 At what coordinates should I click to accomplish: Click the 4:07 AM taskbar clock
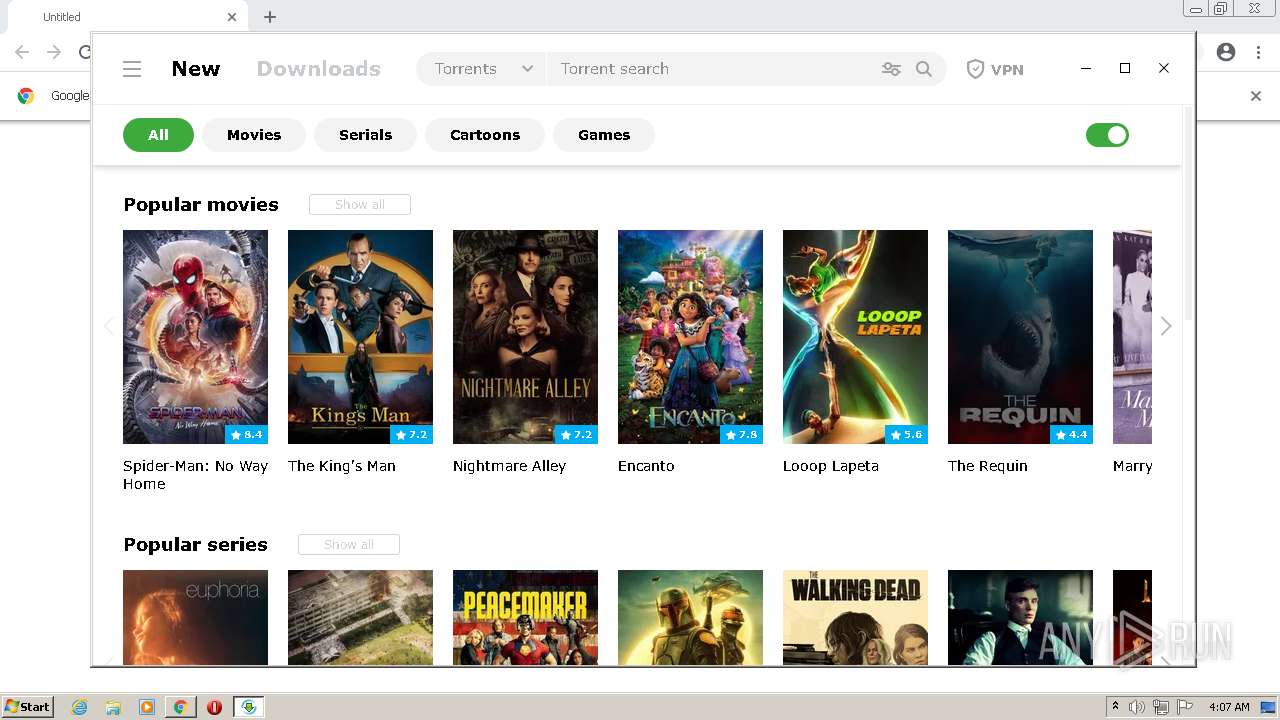pos(1229,707)
